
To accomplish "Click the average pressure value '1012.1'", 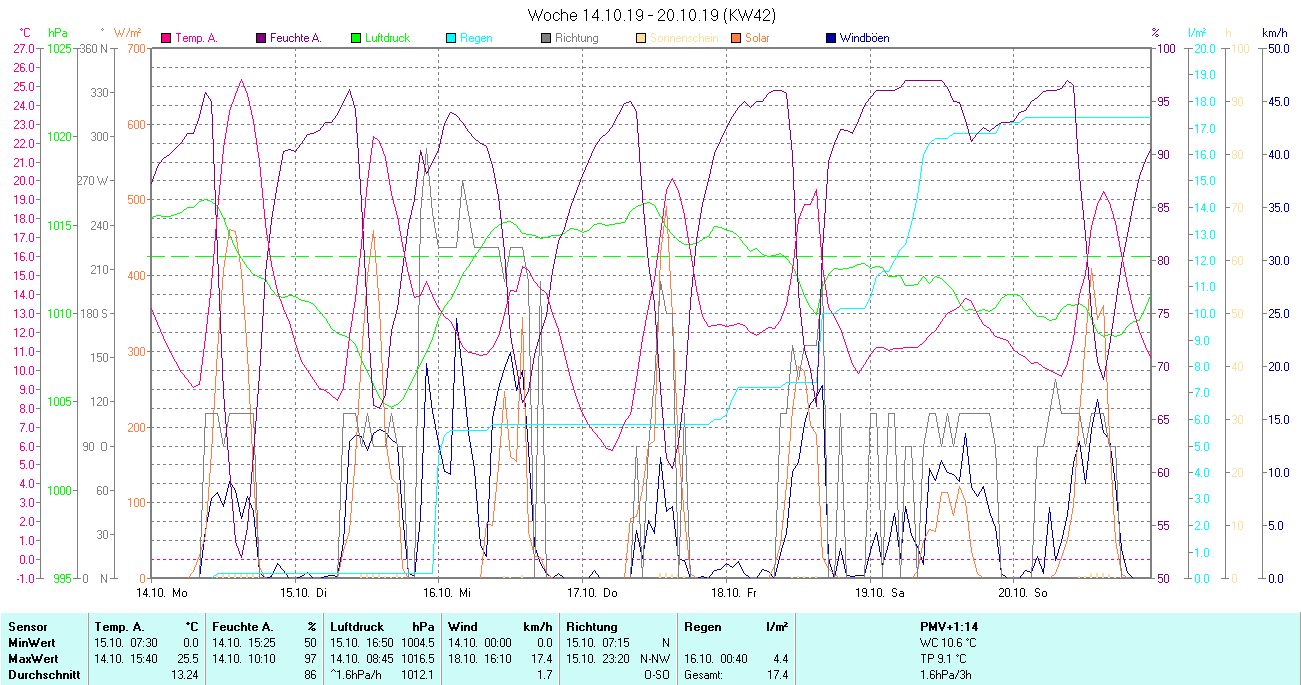I will click(417, 675).
